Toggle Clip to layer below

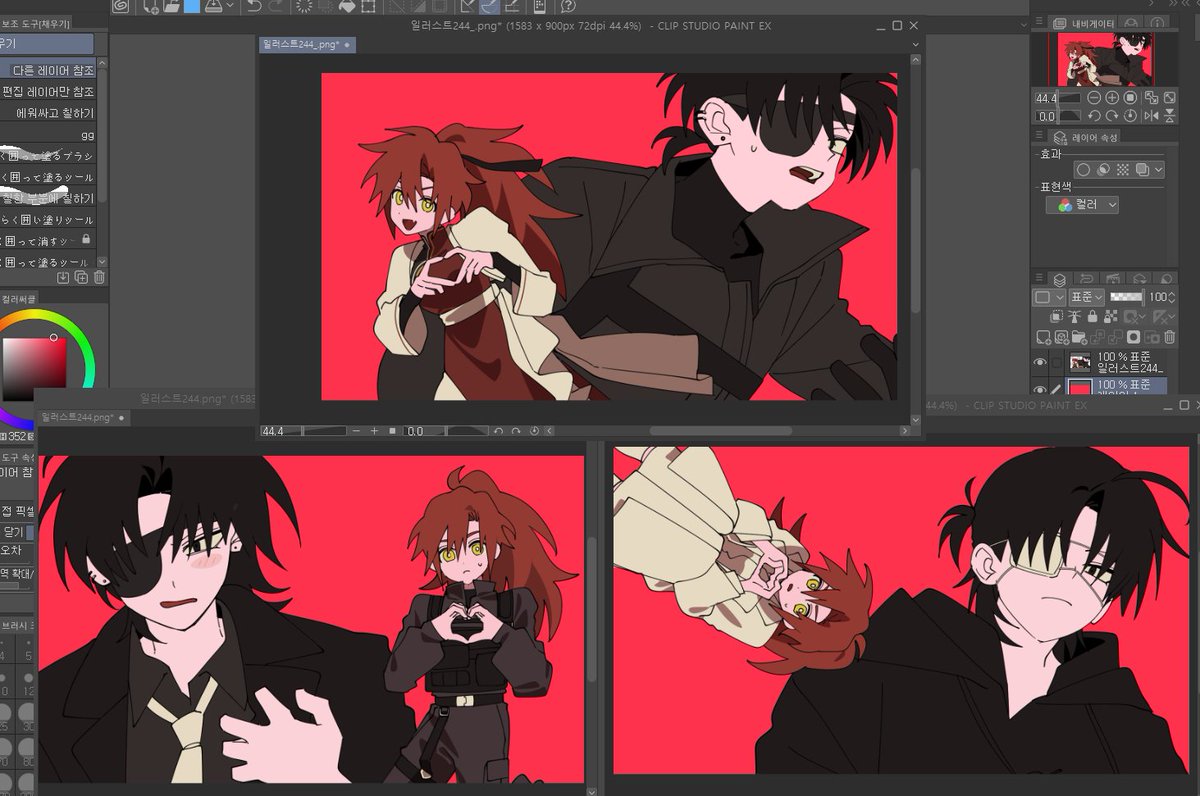pos(1056,317)
